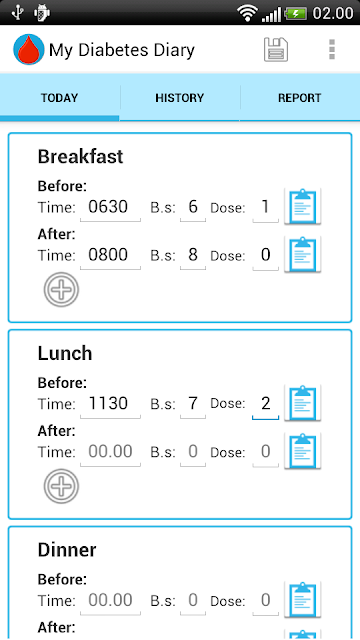Edit Lunch Before dose field showing 2
Screen dimensions: 360x640
pos(265,404)
